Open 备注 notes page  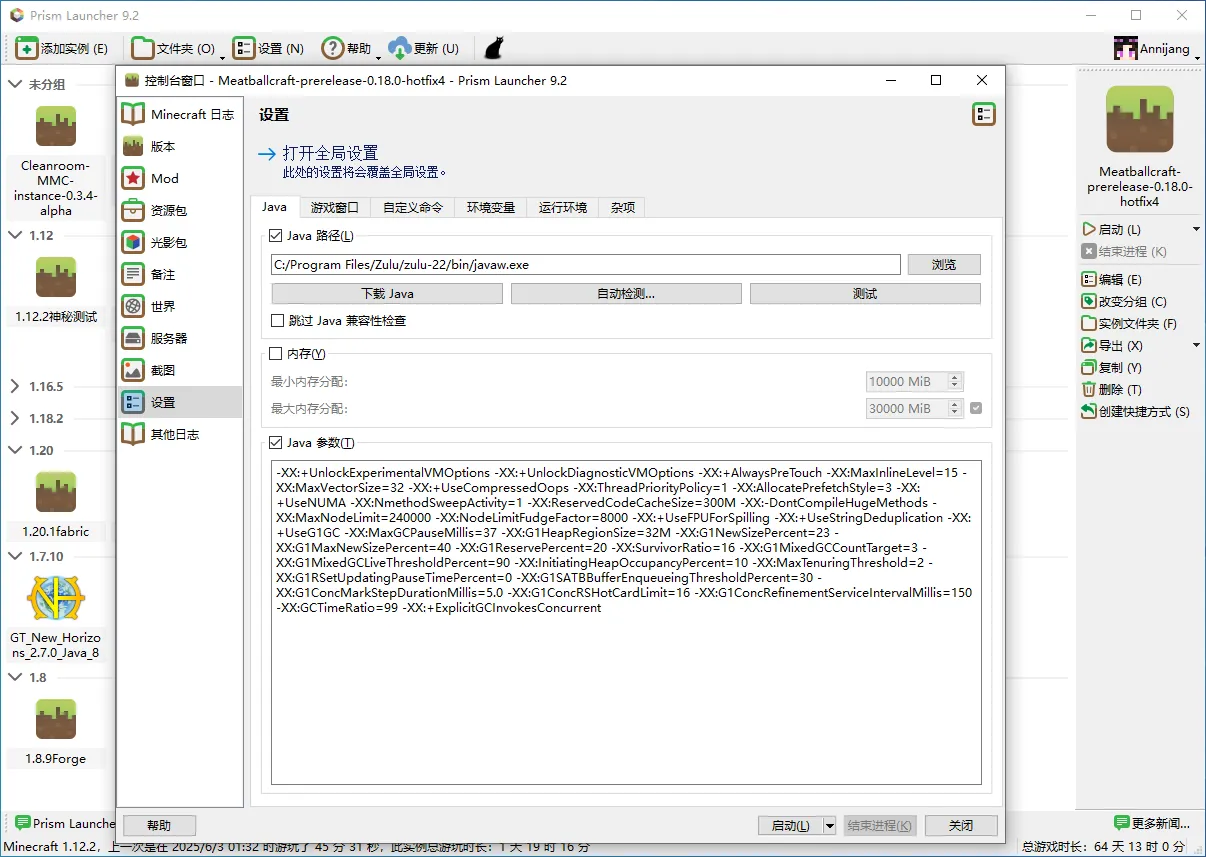(x=180, y=274)
